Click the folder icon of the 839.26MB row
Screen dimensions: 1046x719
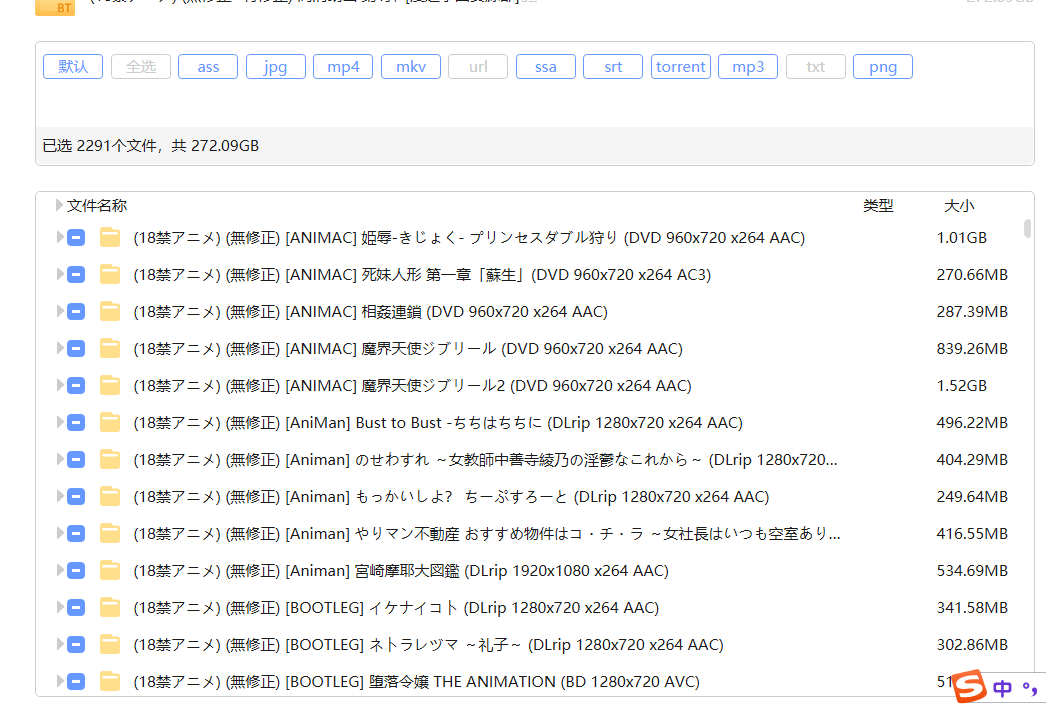click(x=110, y=349)
